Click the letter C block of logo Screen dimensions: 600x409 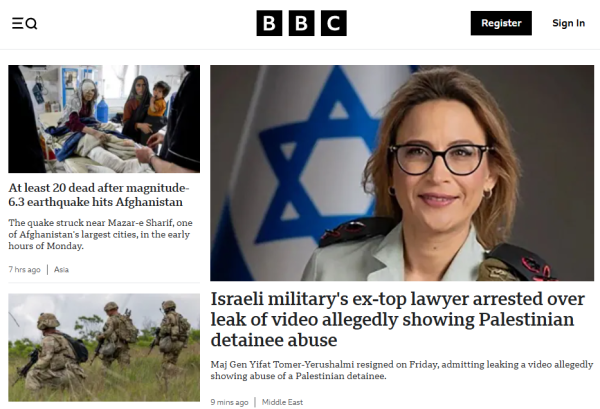tap(334, 23)
